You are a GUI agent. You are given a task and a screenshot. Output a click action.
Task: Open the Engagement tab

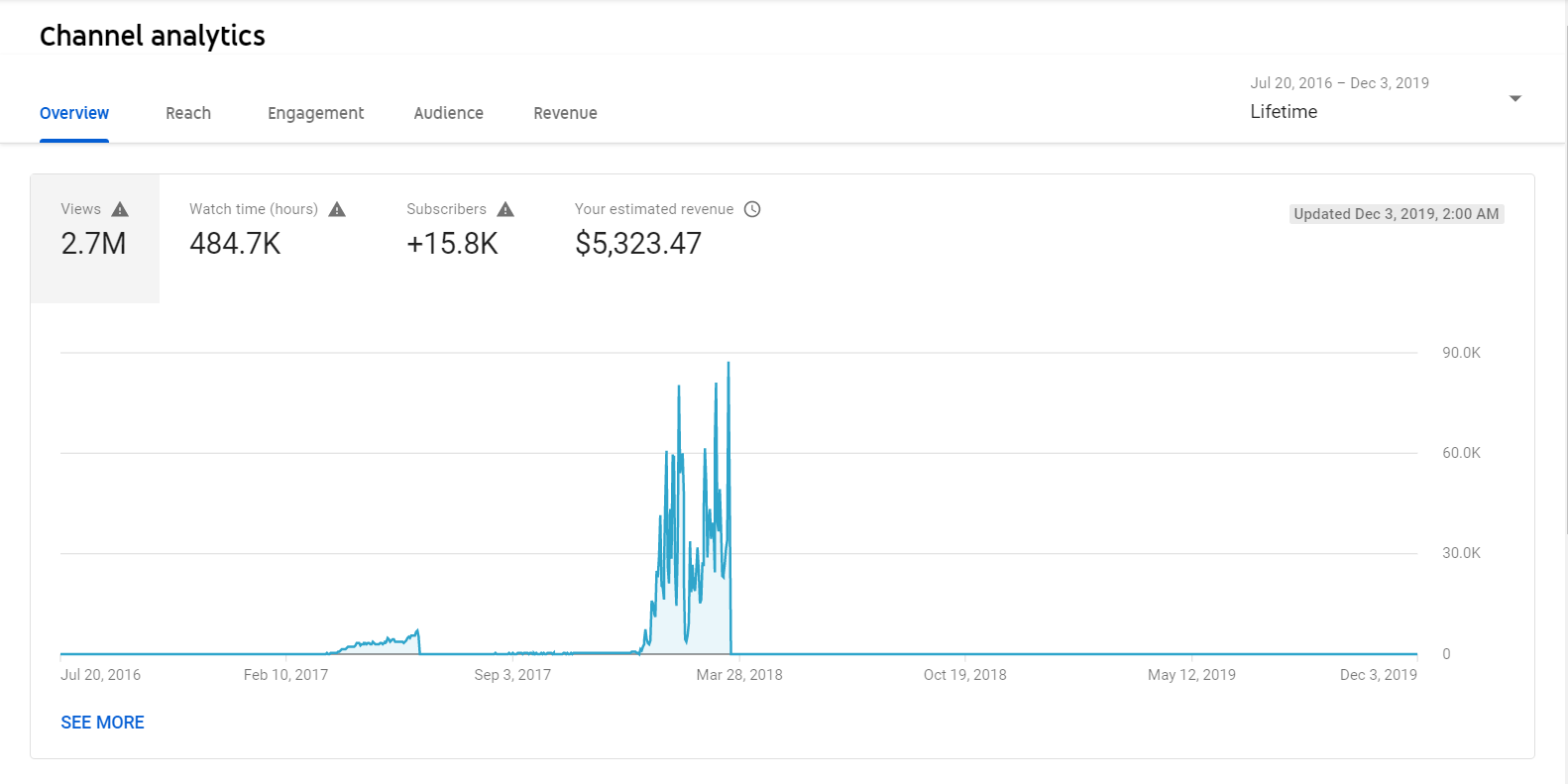pyautogui.click(x=315, y=113)
